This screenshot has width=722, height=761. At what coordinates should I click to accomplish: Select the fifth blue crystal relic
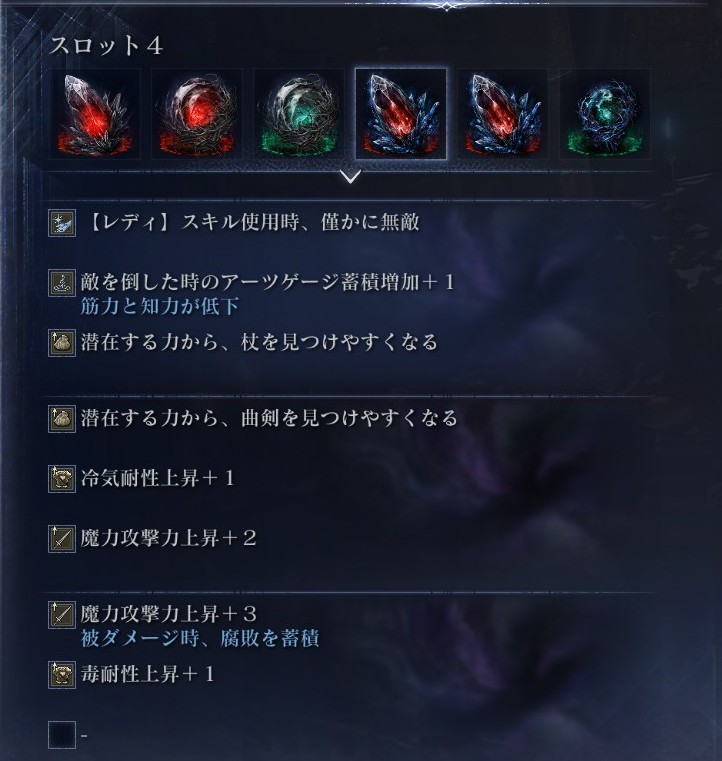pyautogui.click(x=503, y=114)
